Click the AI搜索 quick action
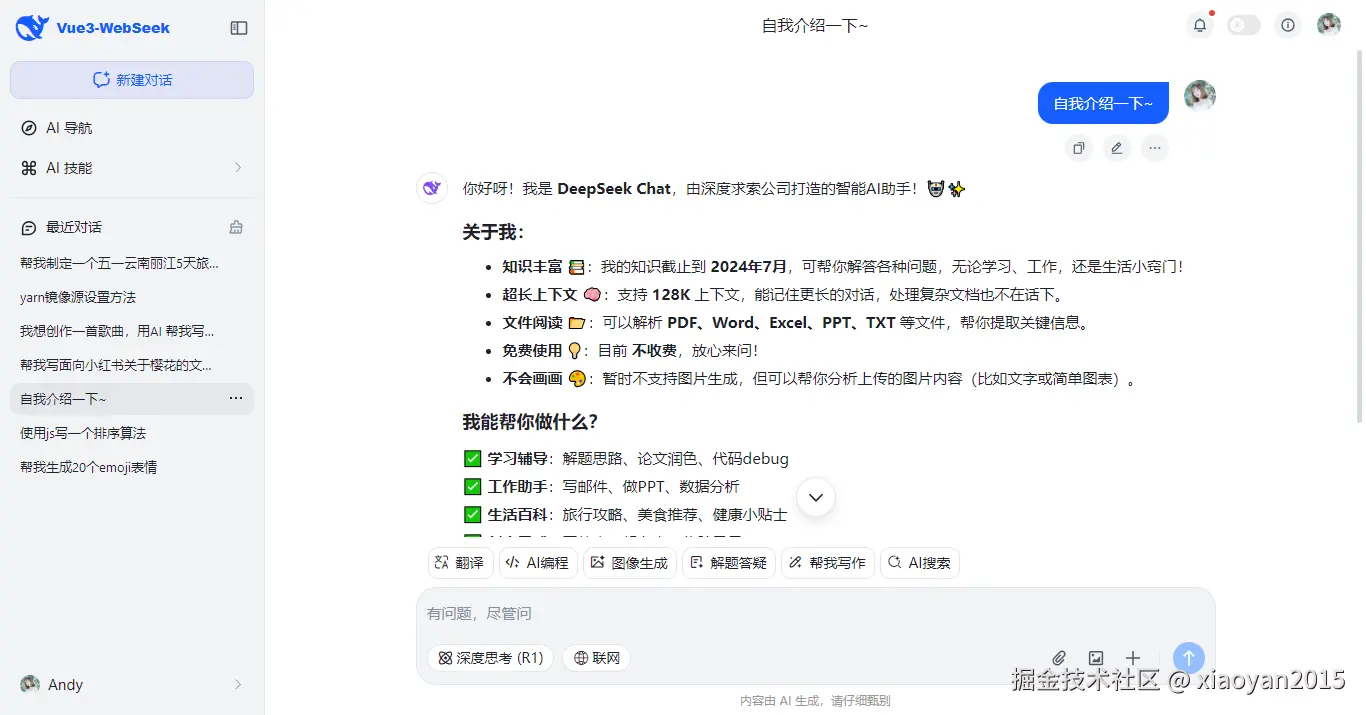 click(919, 563)
